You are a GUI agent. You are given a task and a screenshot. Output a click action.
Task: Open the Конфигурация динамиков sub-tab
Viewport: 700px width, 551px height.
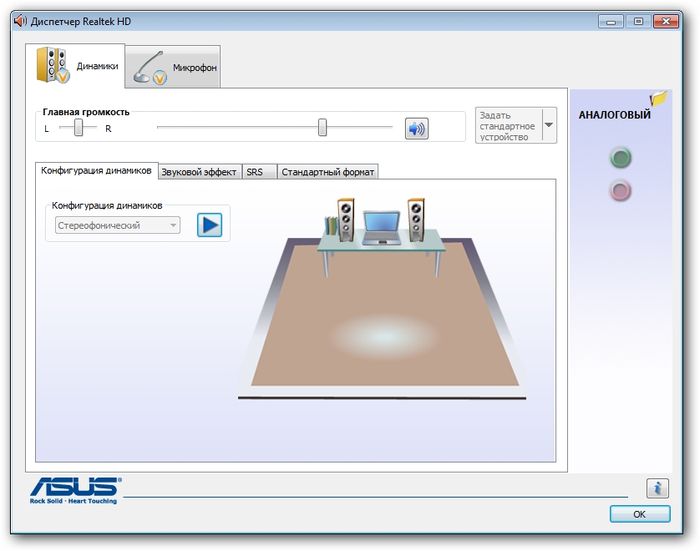click(x=96, y=171)
